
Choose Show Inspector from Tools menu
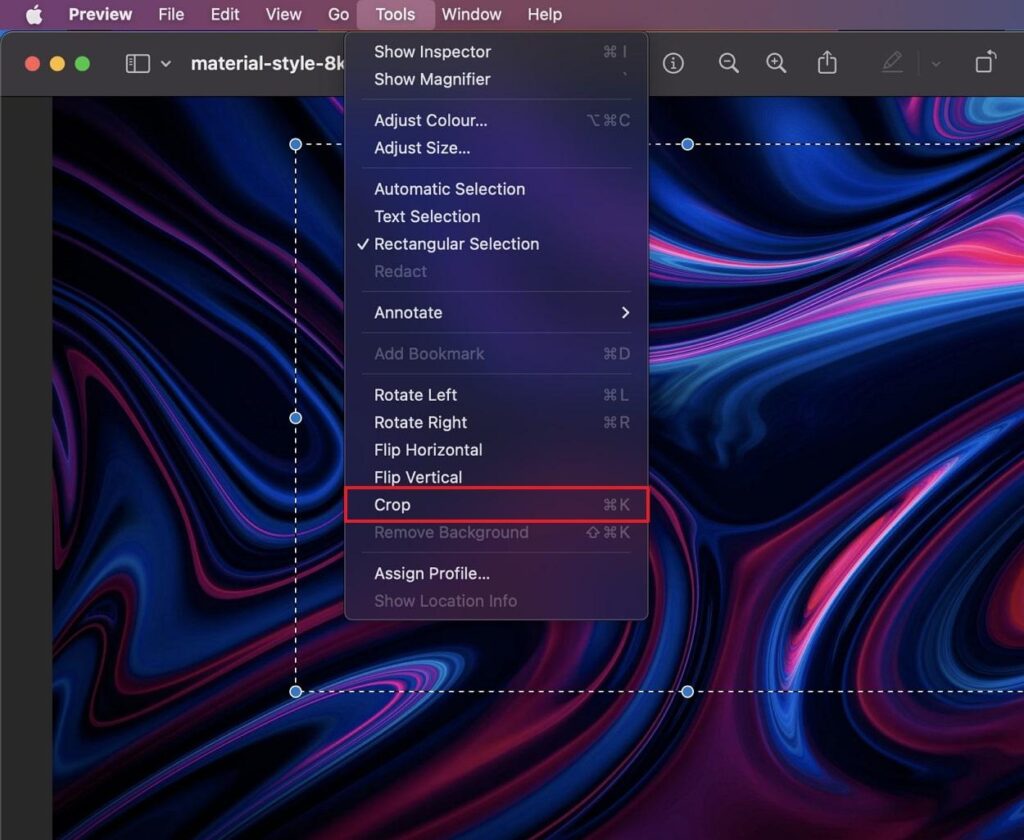pos(496,52)
